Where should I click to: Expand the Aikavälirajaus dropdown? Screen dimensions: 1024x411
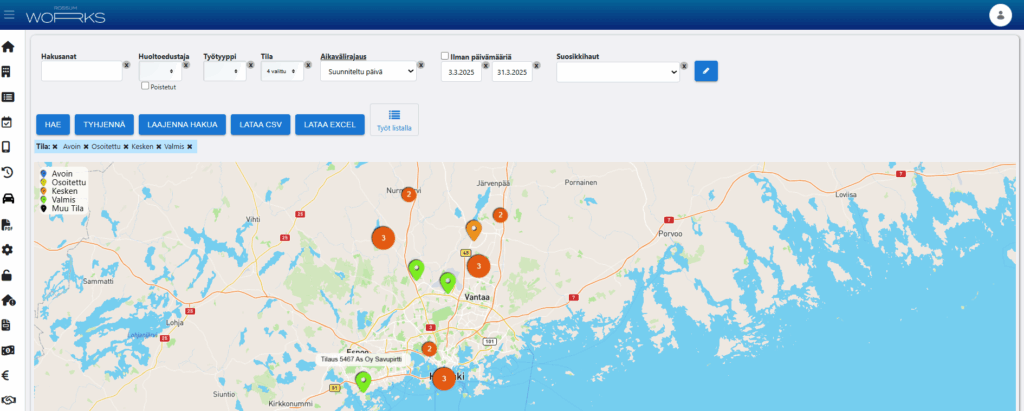coord(368,71)
